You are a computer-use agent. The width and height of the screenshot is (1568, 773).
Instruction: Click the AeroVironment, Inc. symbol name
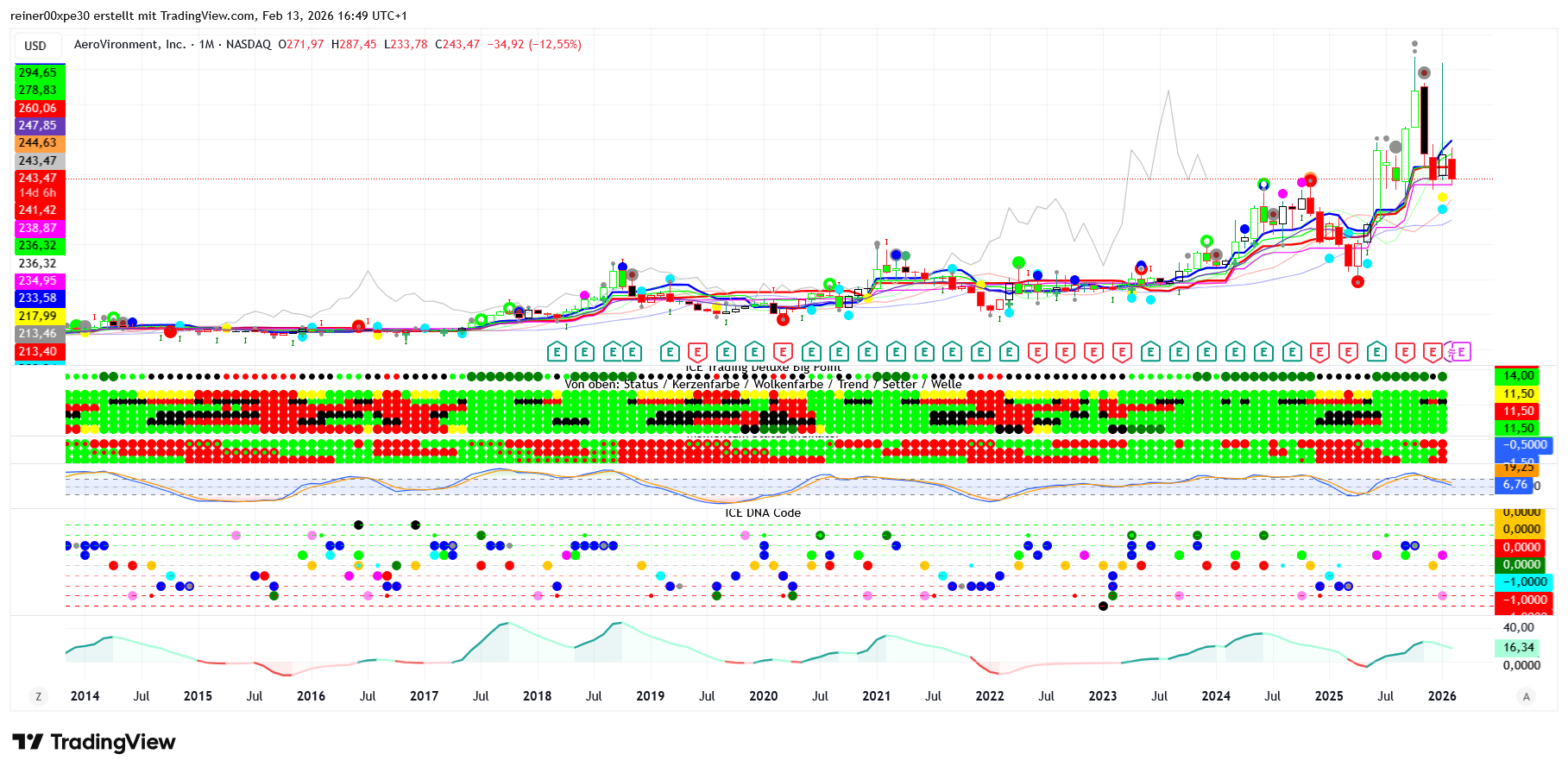pos(129,45)
